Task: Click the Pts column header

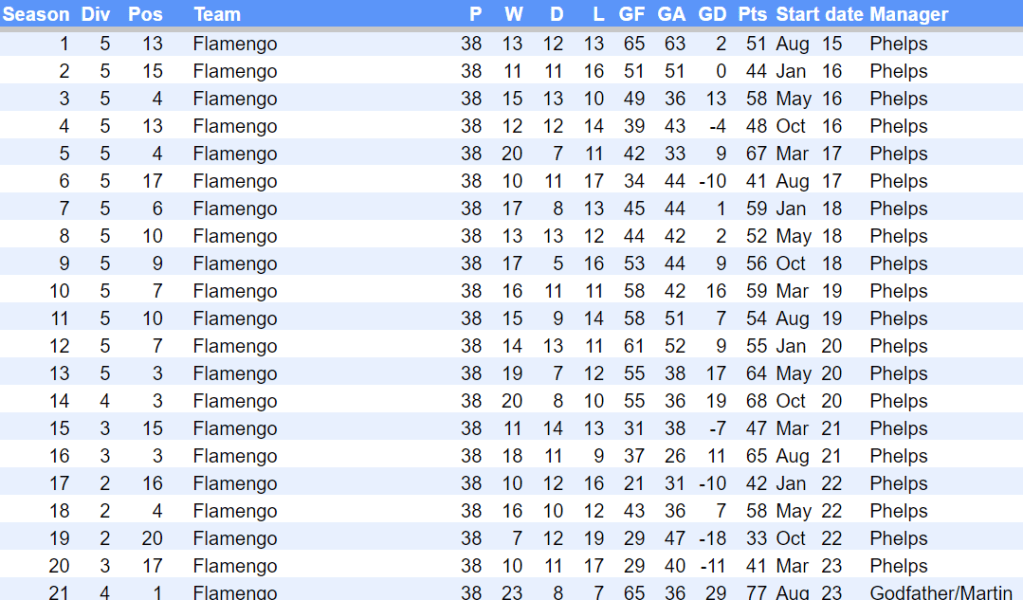Action: (x=752, y=15)
